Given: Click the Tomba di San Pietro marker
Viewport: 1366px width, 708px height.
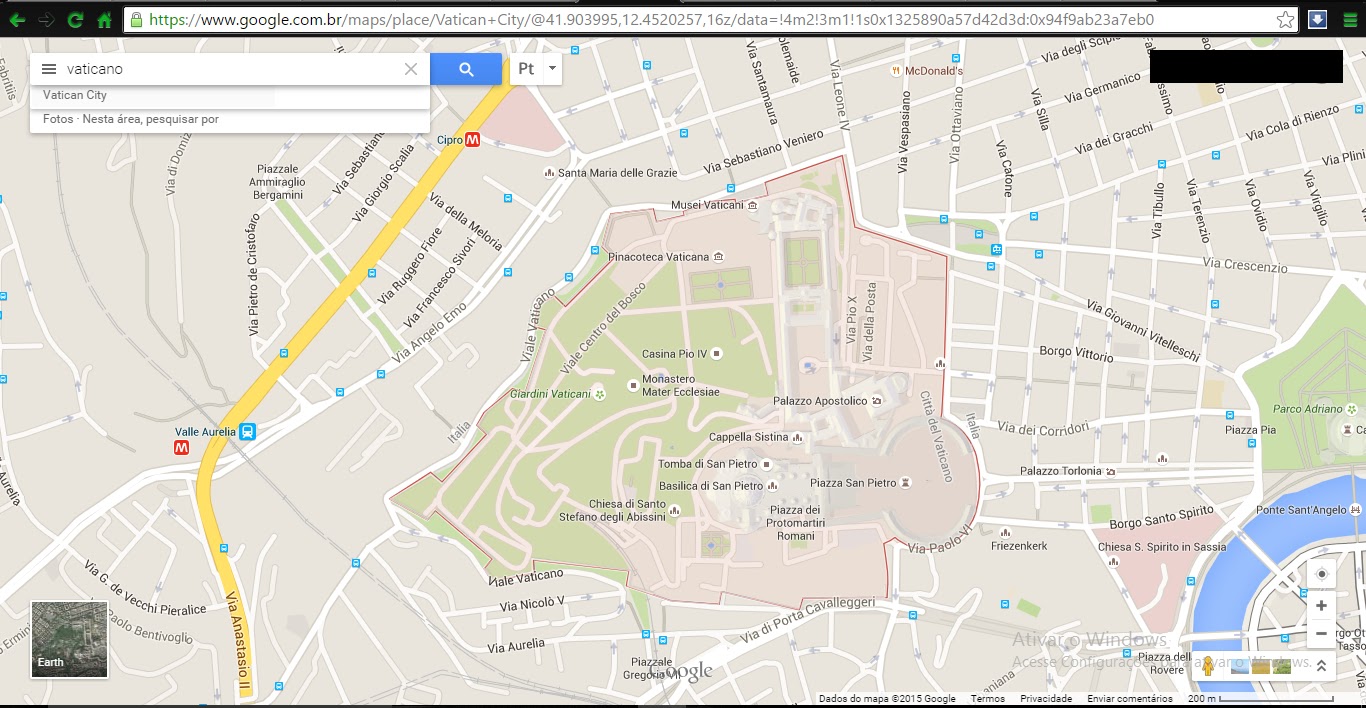Looking at the screenshot, I should [767, 464].
